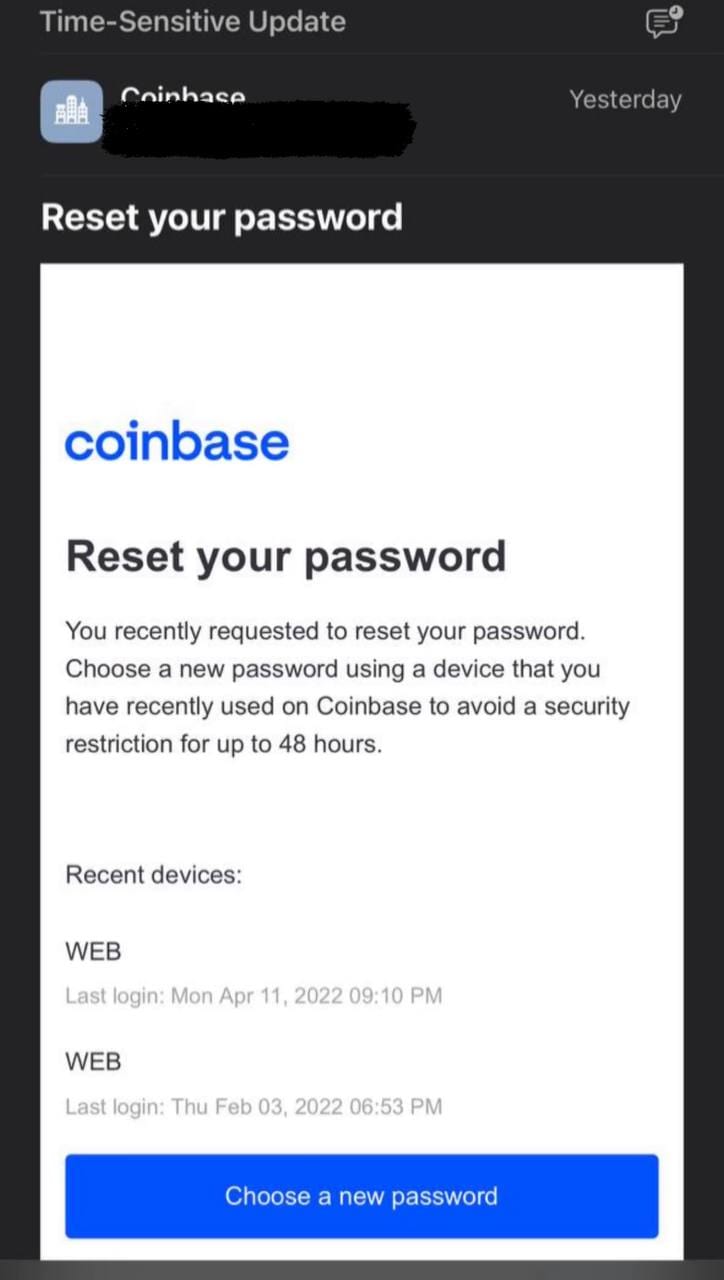Open the sender avatar building icon

tap(71, 112)
